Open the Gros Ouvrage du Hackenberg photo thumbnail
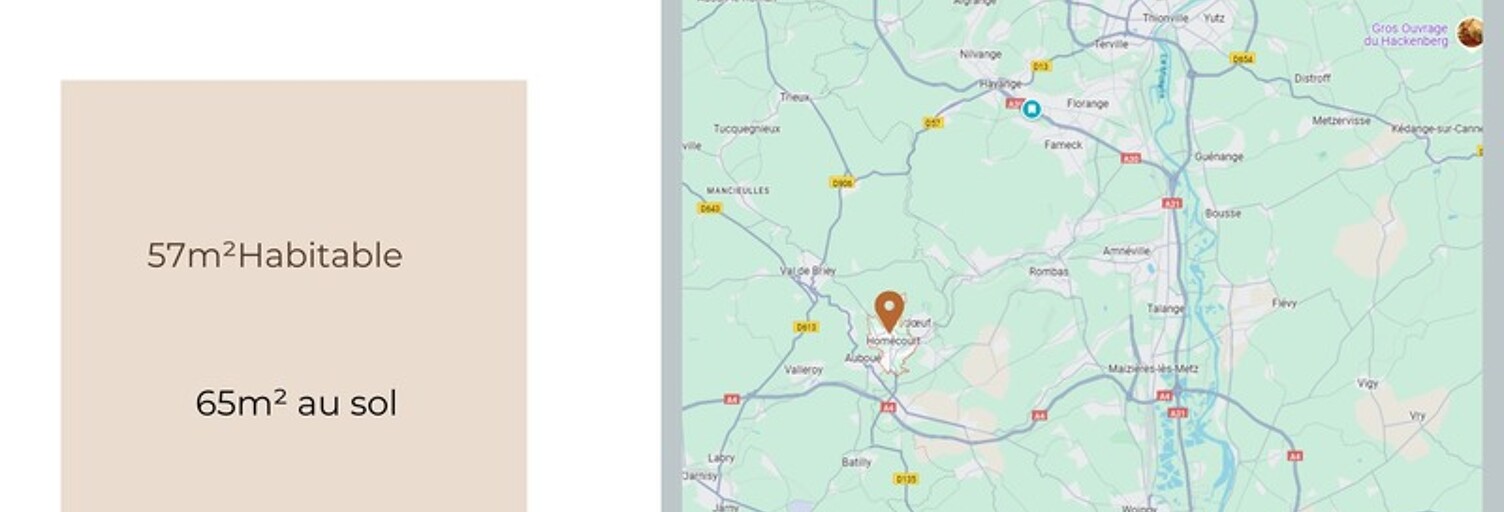 (1469, 33)
